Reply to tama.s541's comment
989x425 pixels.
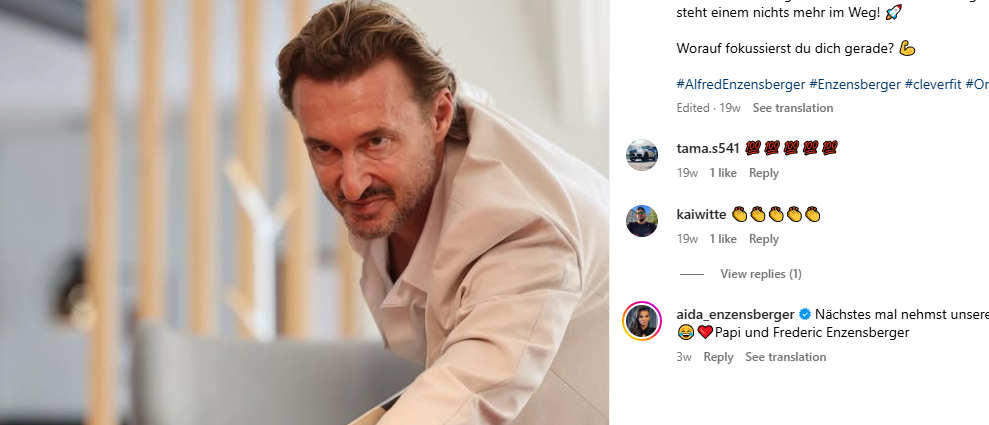click(763, 173)
